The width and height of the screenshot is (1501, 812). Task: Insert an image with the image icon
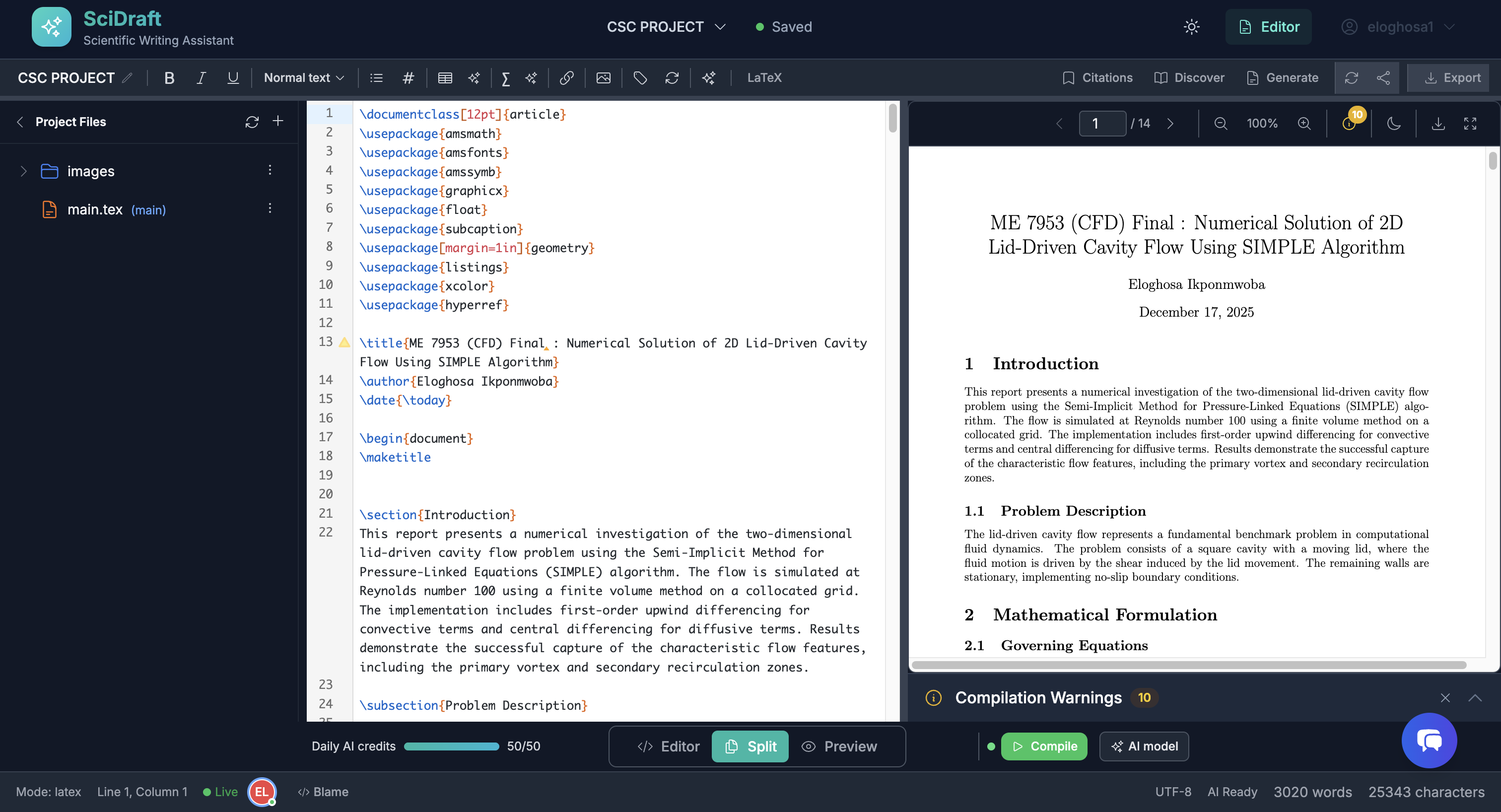click(x=604, y=77)
